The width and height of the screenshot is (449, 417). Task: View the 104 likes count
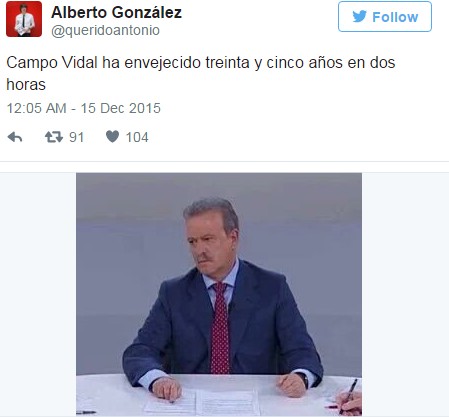[x=137, y=137]
